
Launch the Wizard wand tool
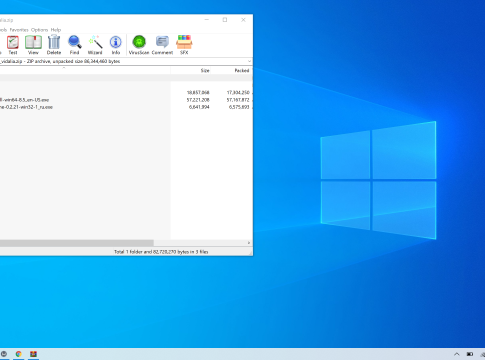click(95, 45)
